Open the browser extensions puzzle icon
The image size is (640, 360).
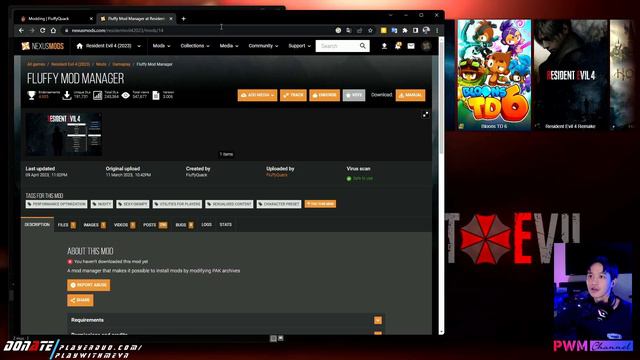[405, 30]
